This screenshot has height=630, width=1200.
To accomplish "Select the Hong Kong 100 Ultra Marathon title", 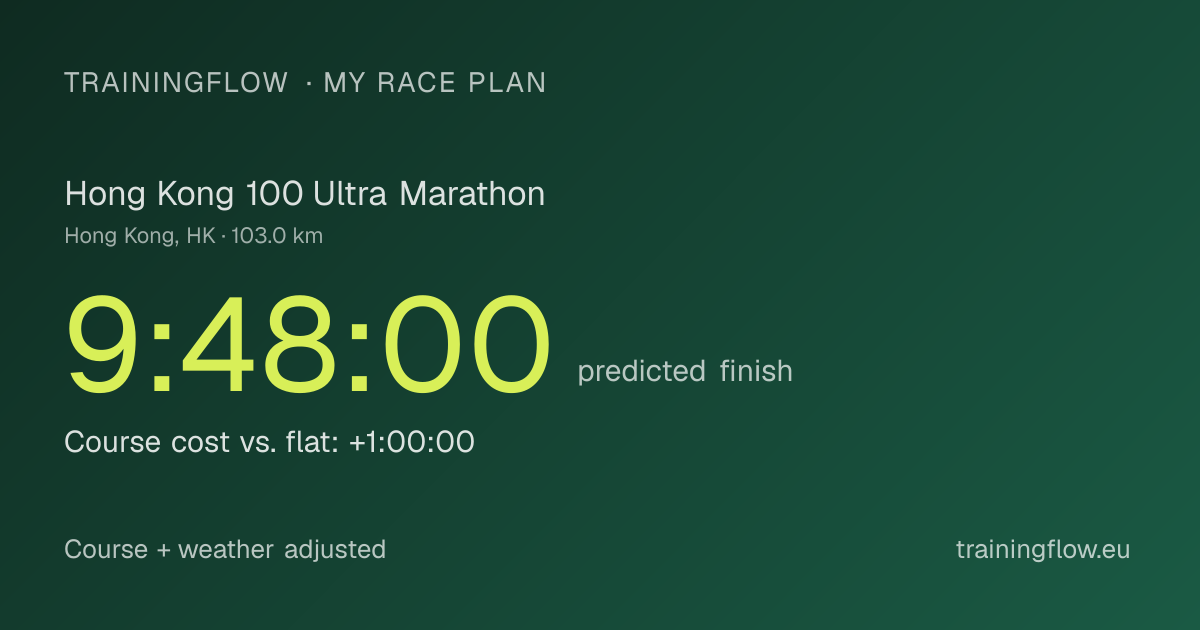I will 305,194.
